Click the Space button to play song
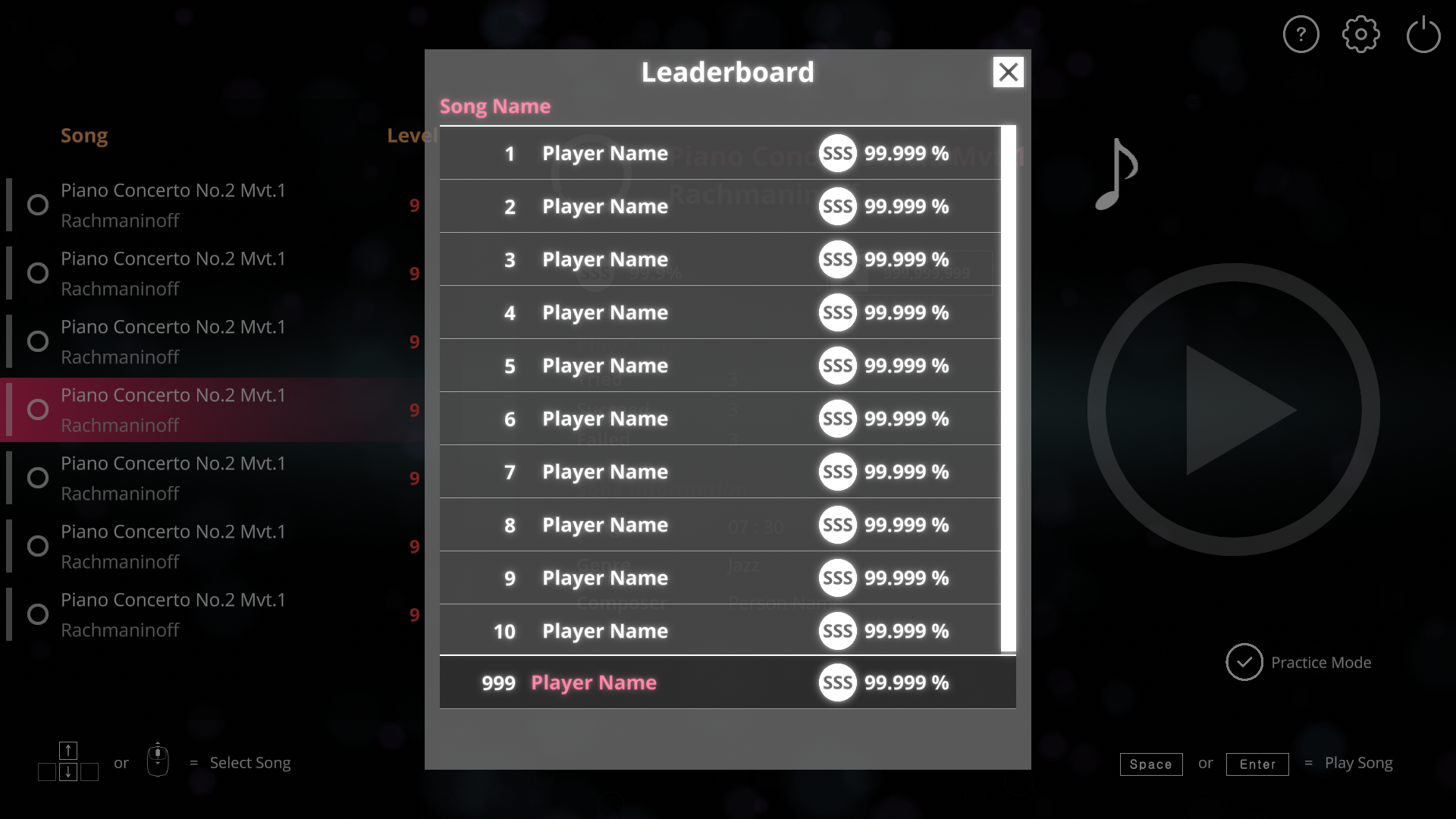The image size is (1456, 819). pyautogui.click(x=1151, y=763)
